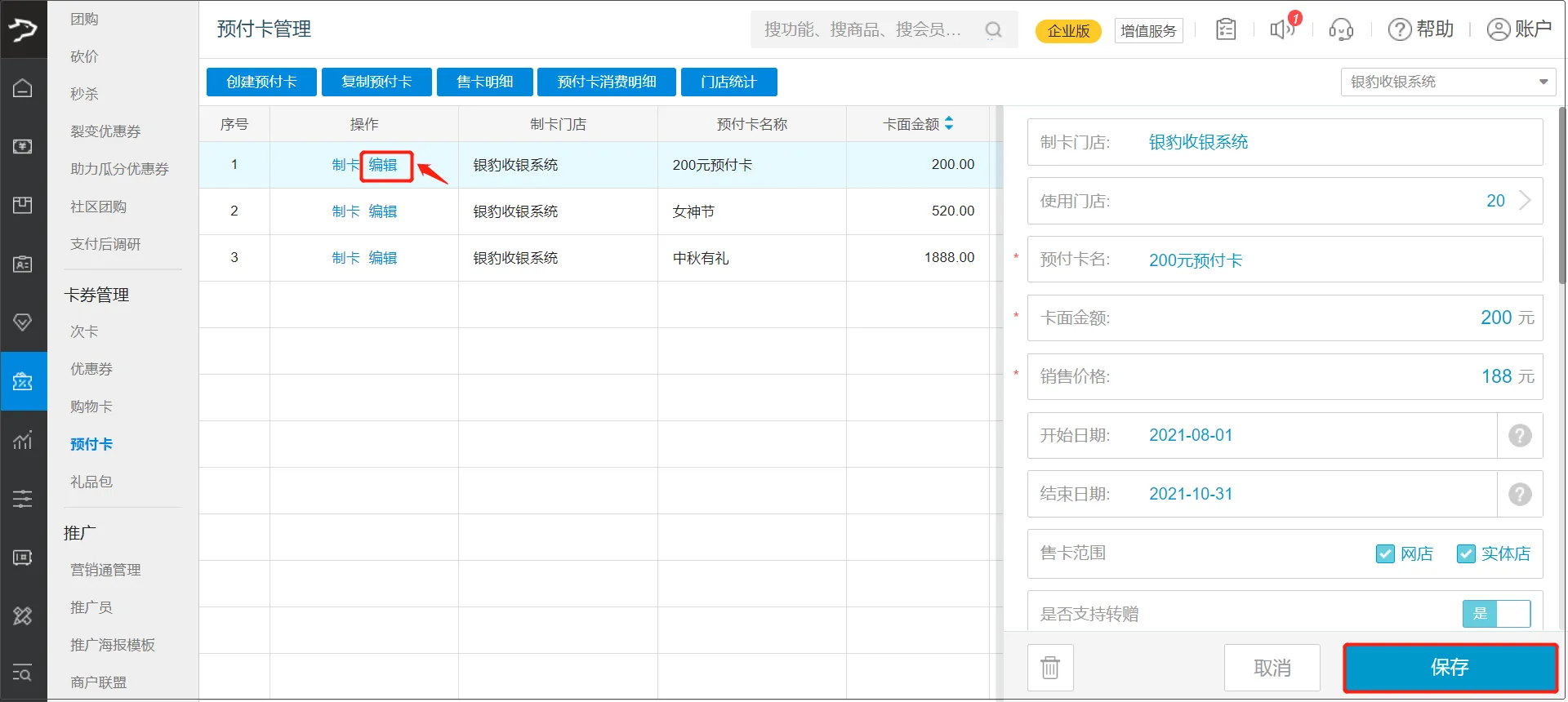This screenshot has width=1568, height=702.
Task: Open the customer service headset icon
Action: pos(1341,30)
